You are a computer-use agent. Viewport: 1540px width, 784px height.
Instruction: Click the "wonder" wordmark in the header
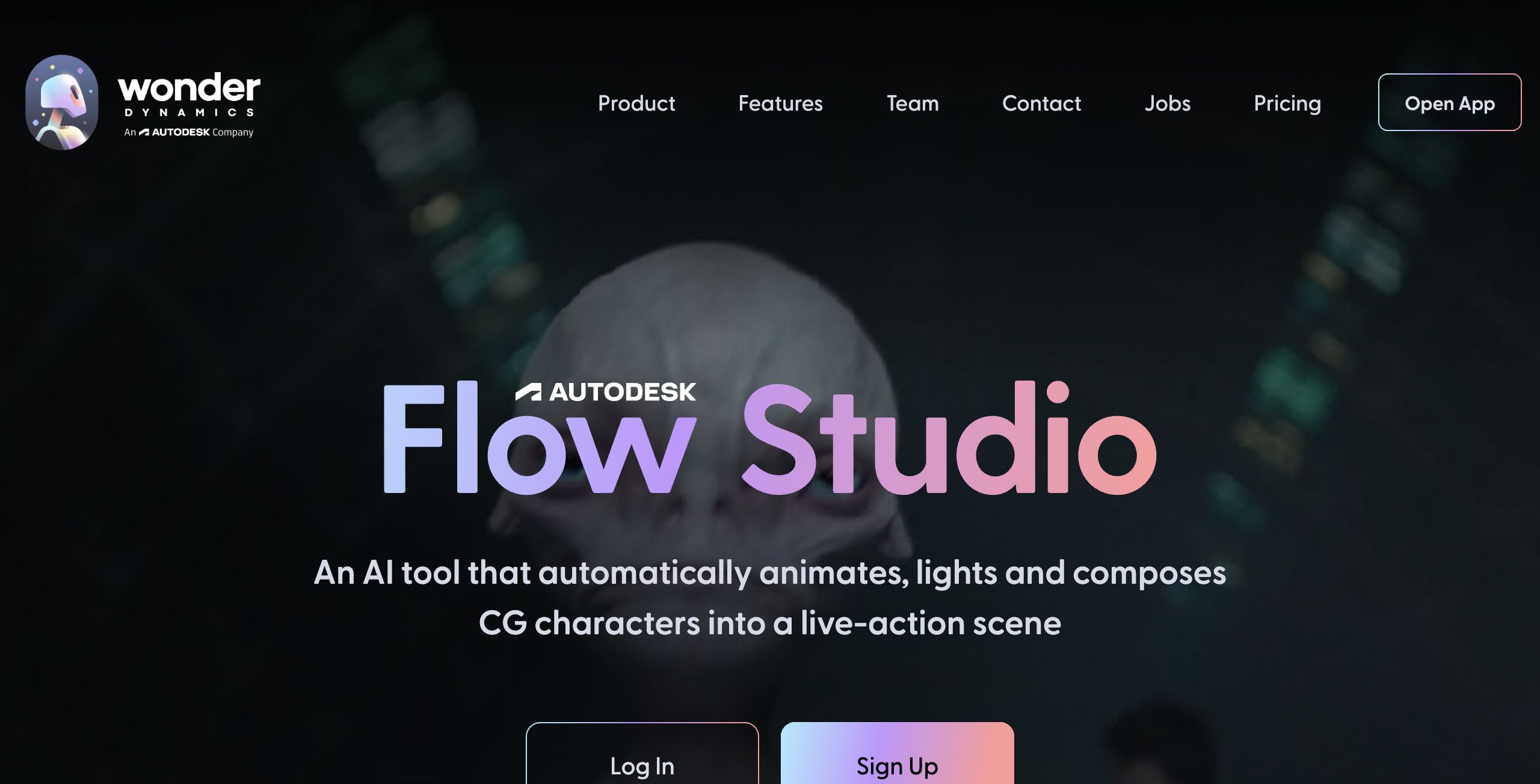[189, 88]
